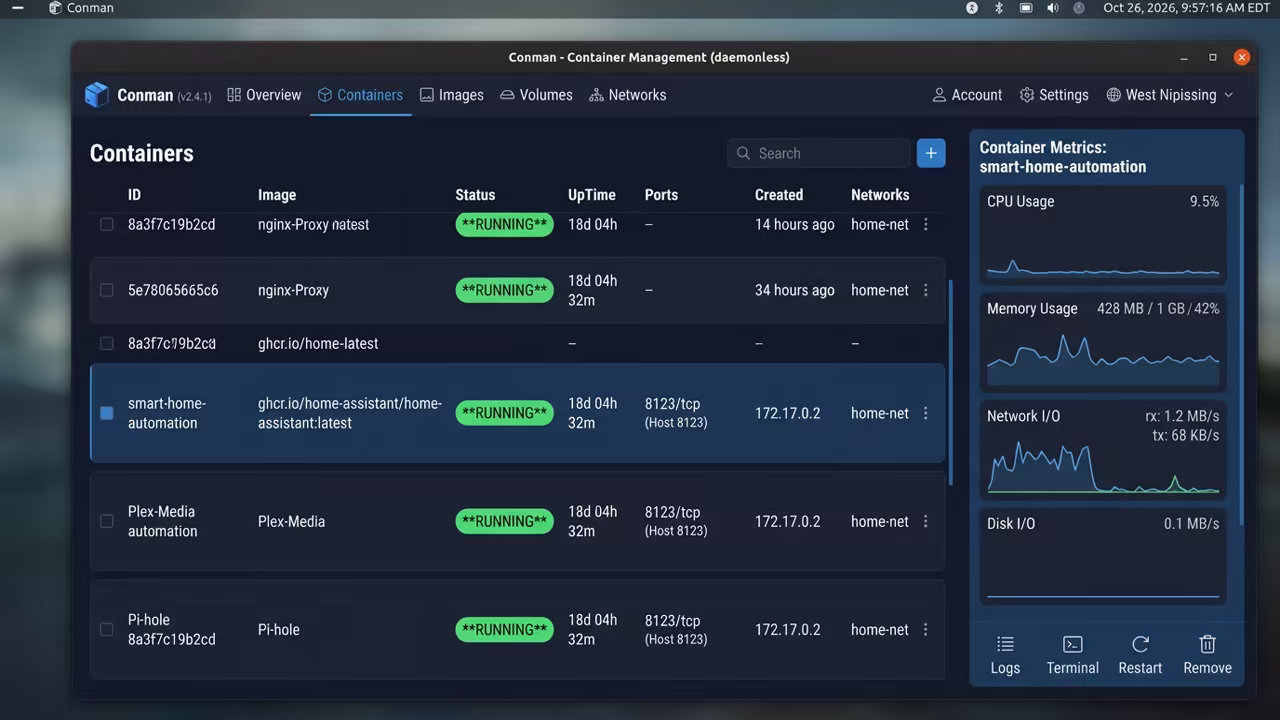
Task: Focus the container Search field
Action: (x=819, y=153)
